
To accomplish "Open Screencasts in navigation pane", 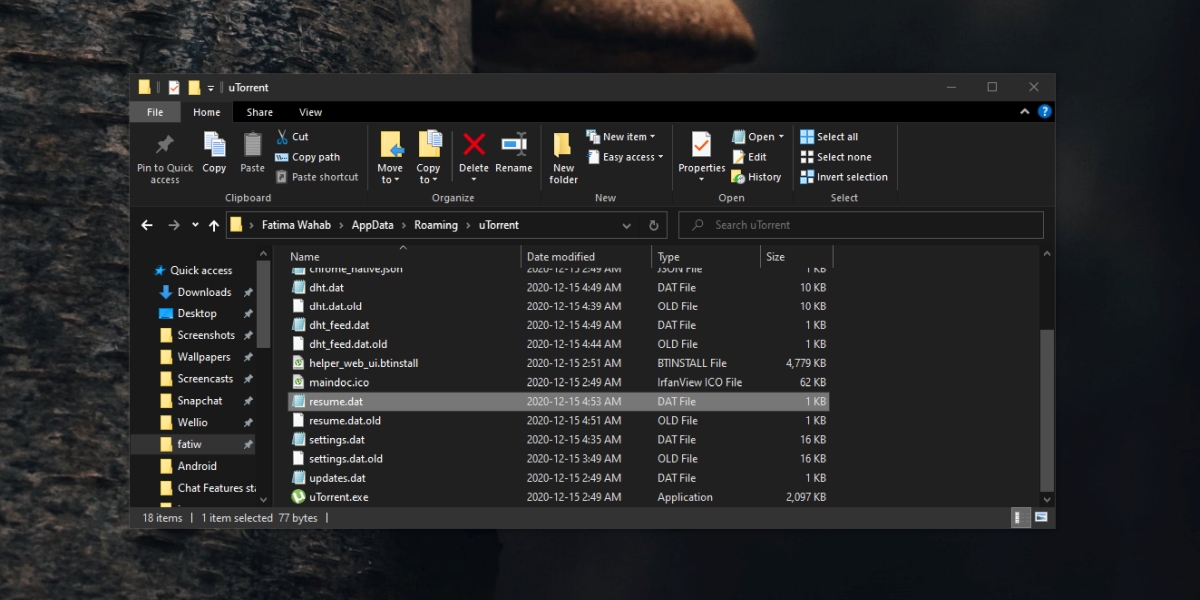I will pyautogui.click(x=205, y=379).
